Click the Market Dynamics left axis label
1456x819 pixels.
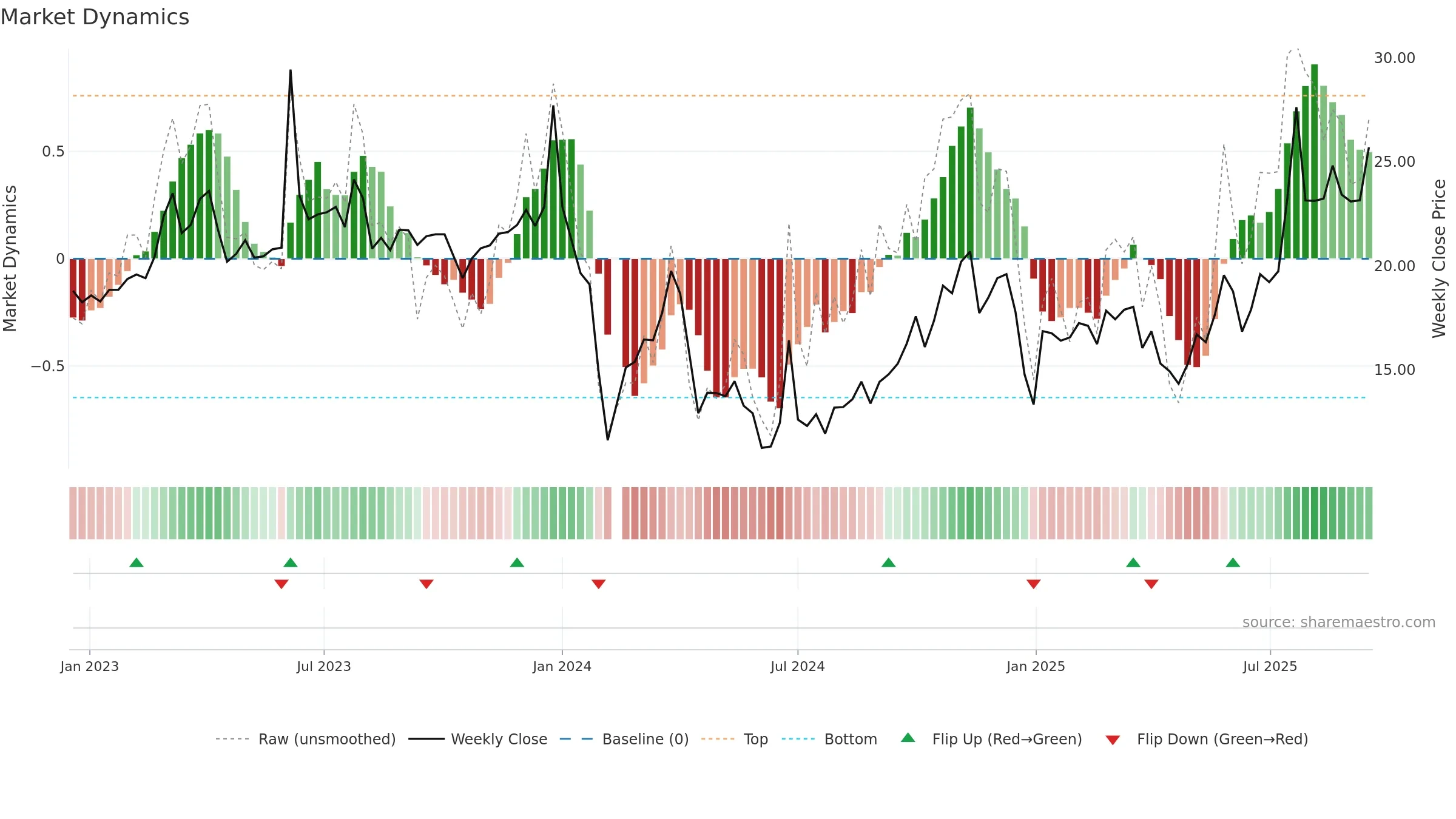(x=10, y=258)
